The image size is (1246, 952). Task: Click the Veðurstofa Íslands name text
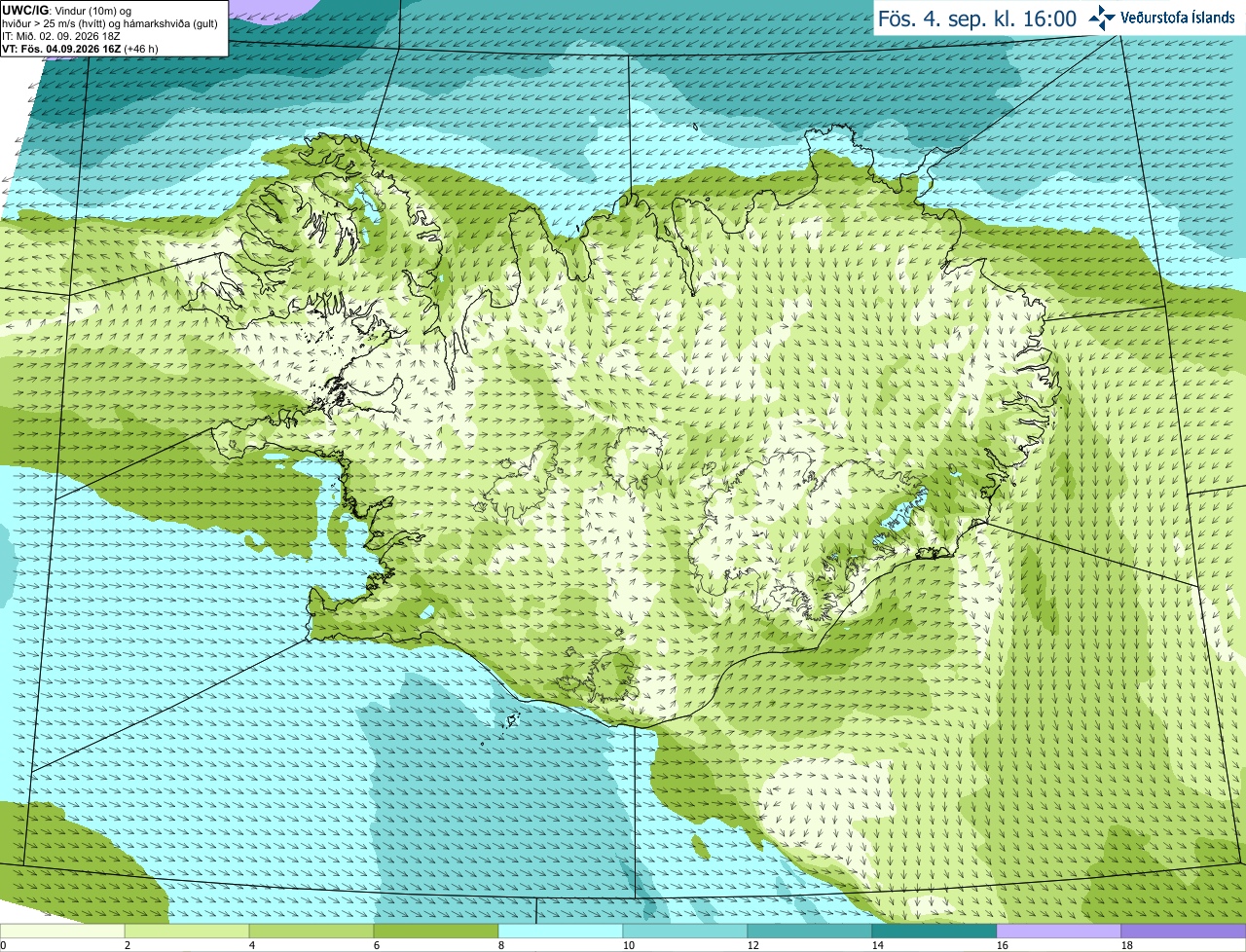point(1177,18)
